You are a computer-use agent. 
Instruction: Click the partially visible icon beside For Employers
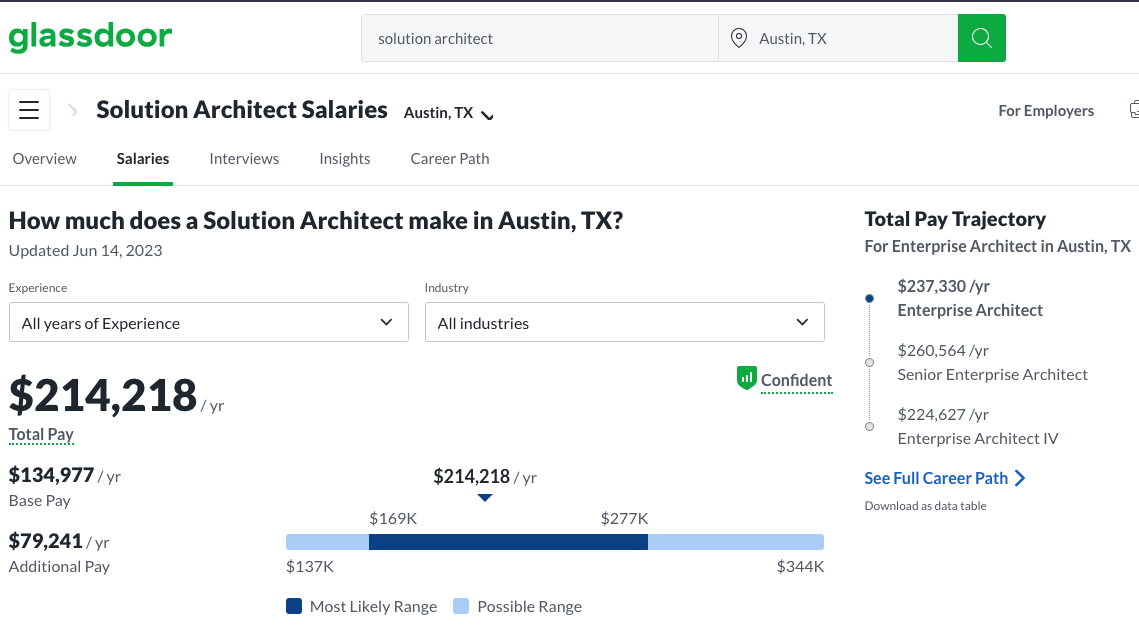coord(1133,110)
